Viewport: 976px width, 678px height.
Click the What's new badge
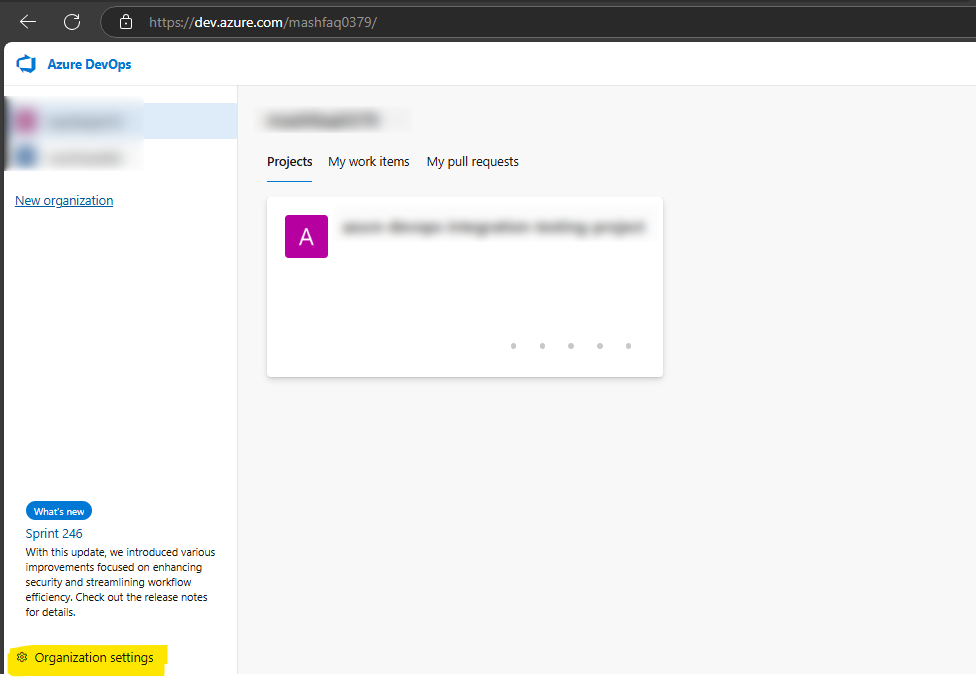[x=59, y=511]
